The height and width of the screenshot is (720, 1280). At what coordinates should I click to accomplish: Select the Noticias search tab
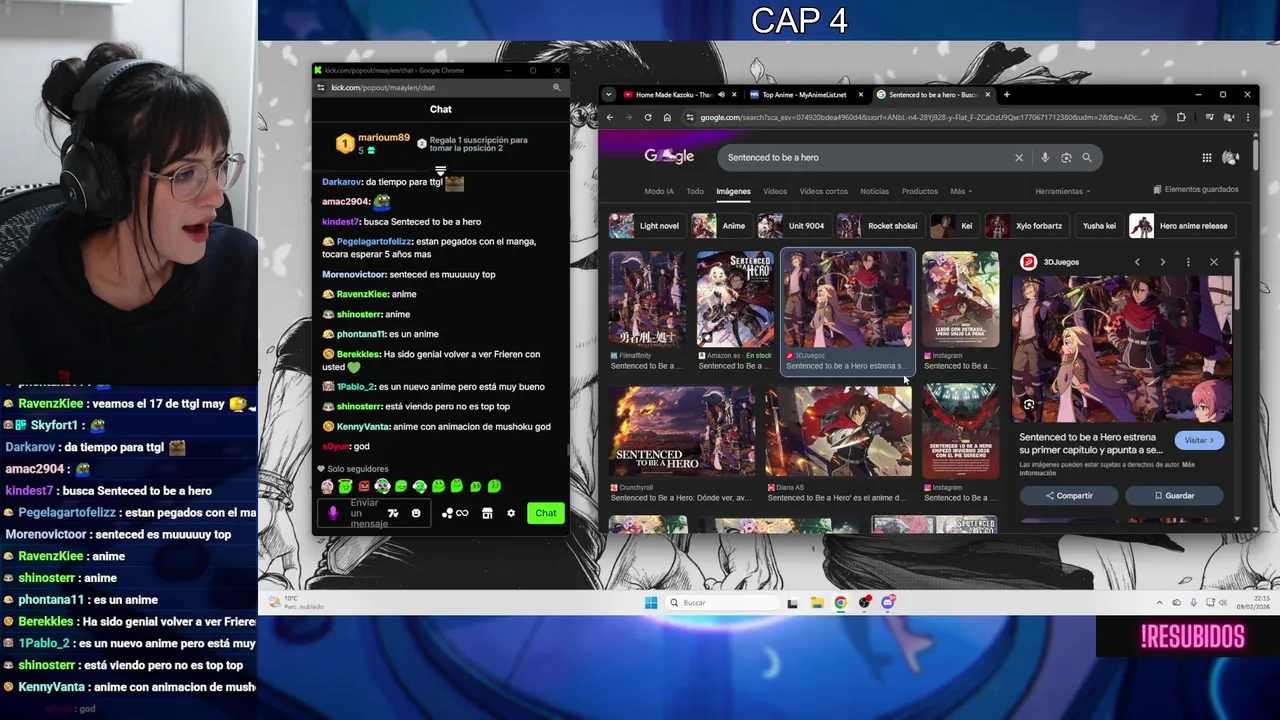tap(874, 191)
